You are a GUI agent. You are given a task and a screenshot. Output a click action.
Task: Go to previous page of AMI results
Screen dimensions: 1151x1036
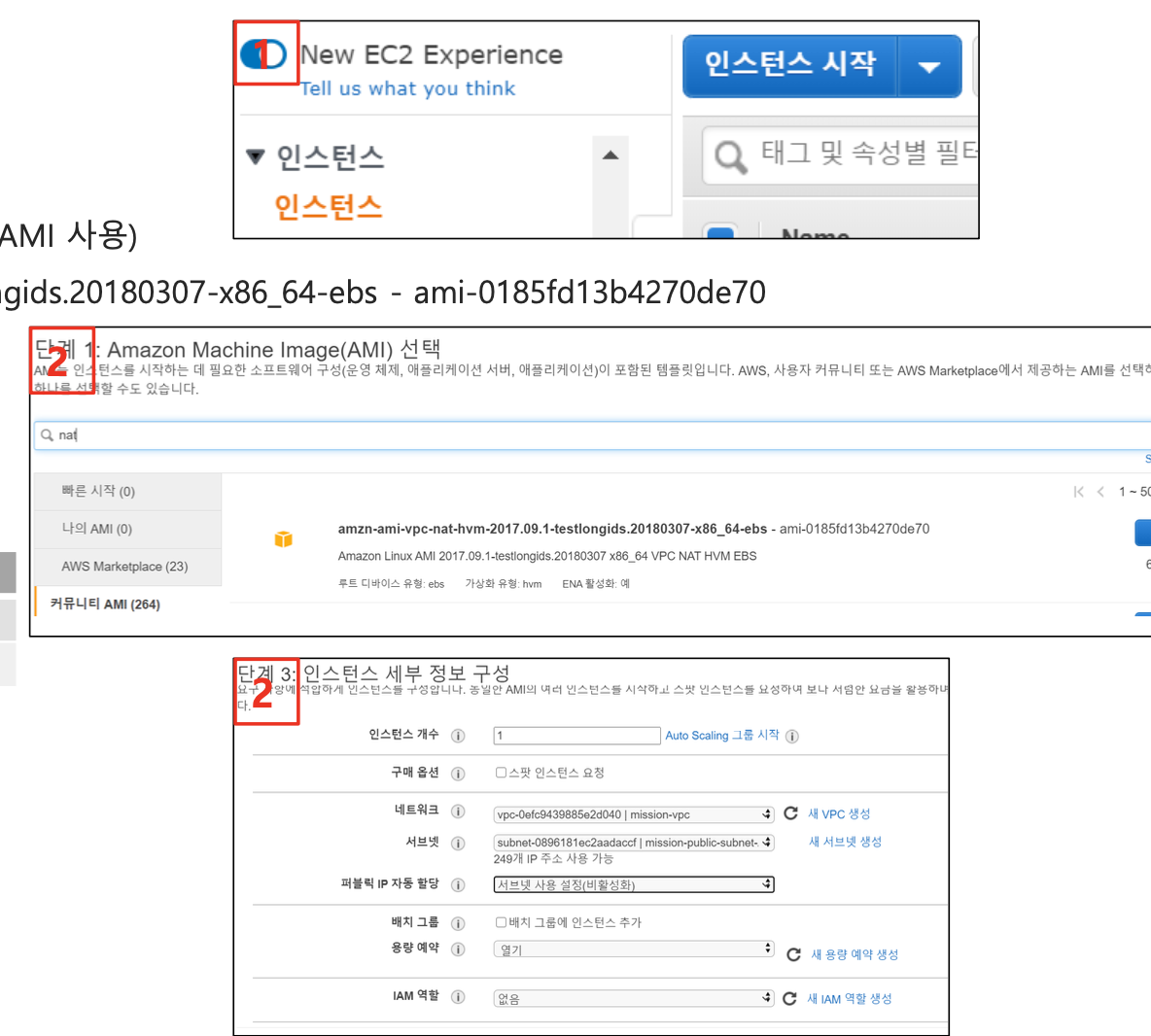coord(1100,492)
